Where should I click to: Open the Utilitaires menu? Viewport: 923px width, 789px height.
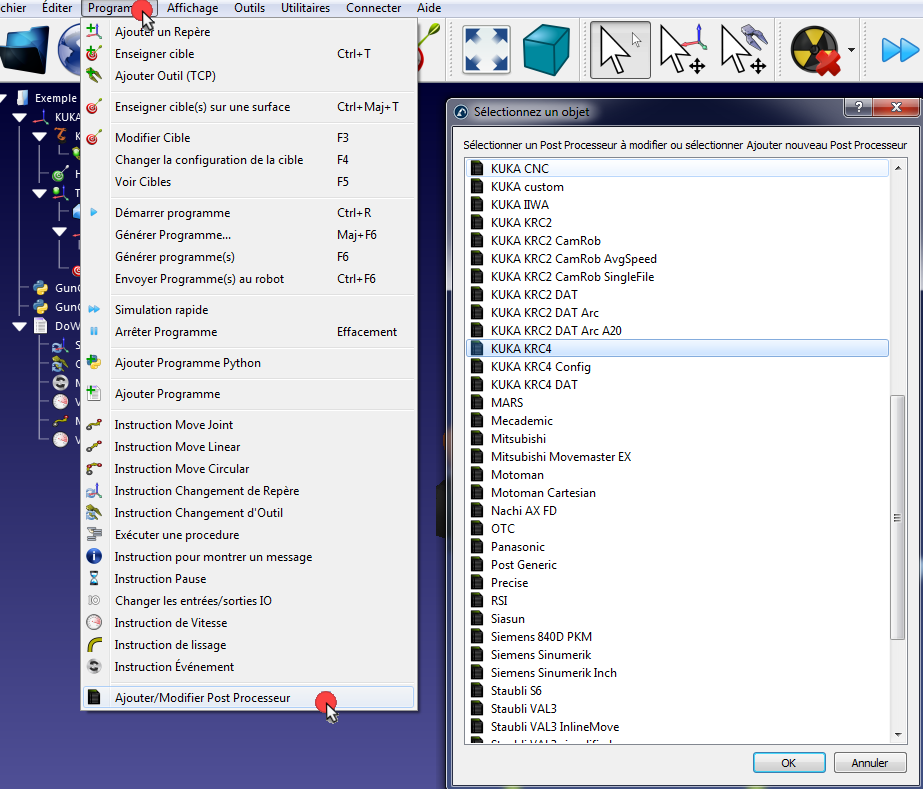point(306,8)
